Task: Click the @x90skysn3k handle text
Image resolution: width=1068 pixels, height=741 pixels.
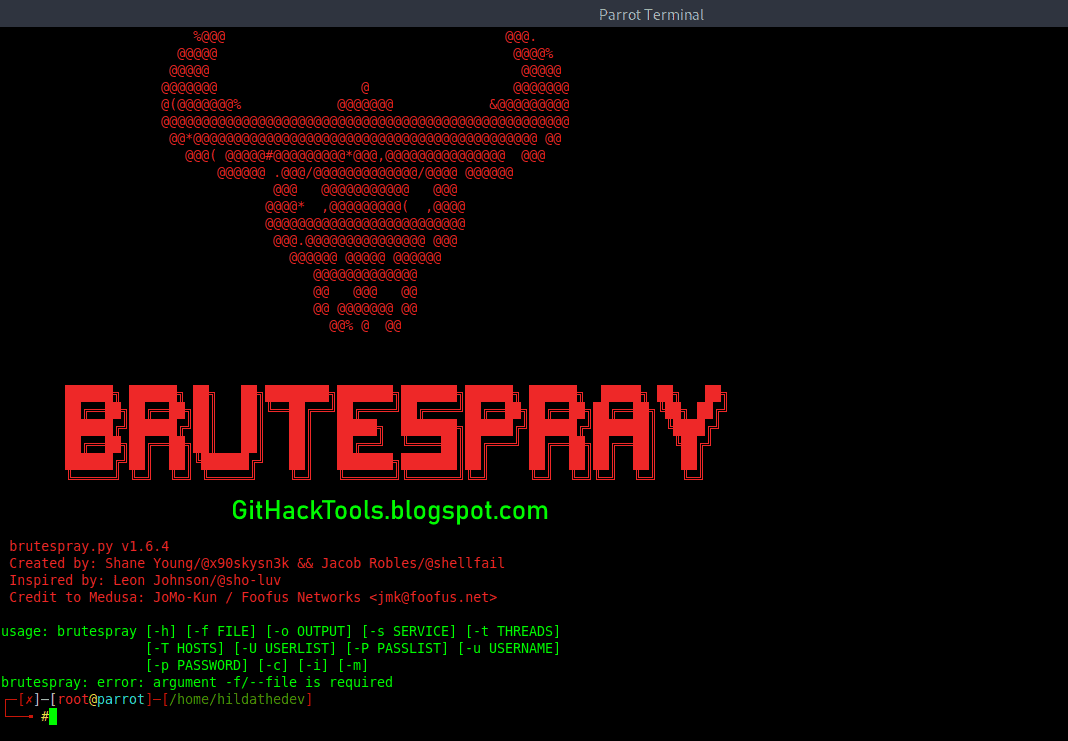Action: coord(245,563)
